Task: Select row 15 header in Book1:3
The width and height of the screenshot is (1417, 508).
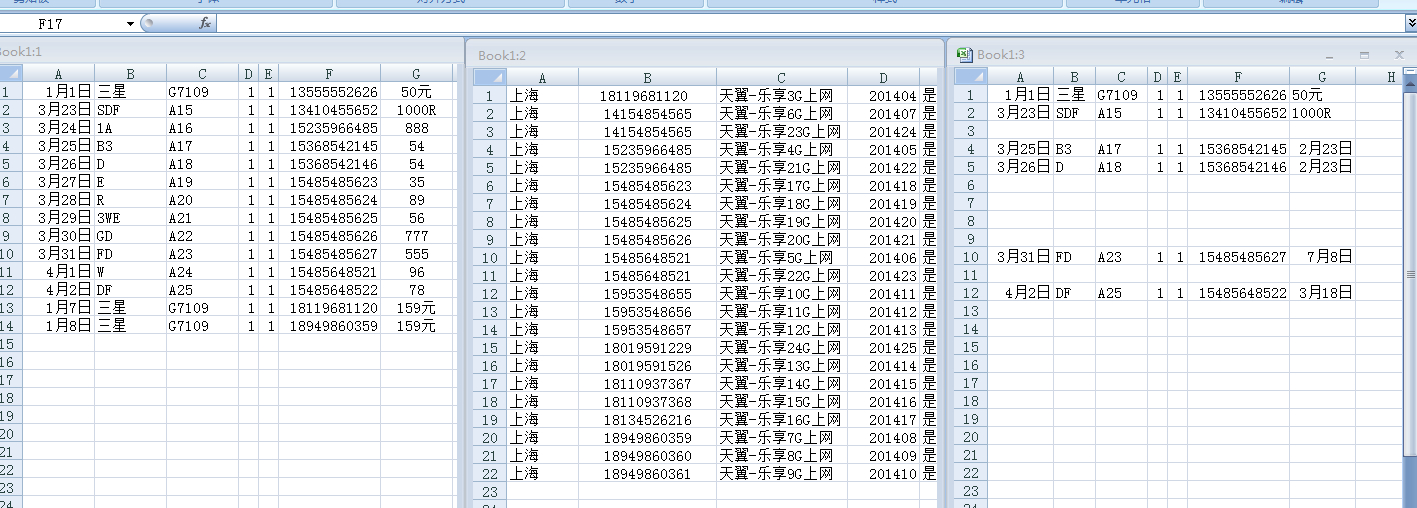Action: (x=971, y=347)
